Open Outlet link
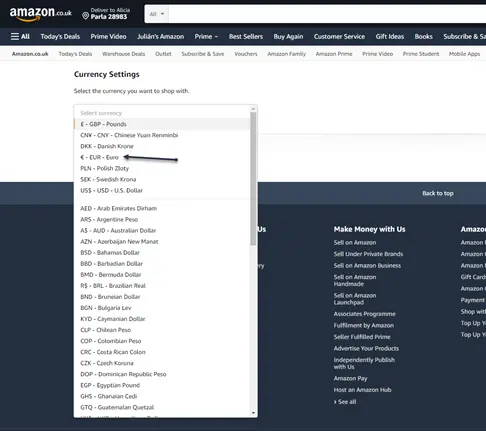The image size is (486, 431). 163,54
